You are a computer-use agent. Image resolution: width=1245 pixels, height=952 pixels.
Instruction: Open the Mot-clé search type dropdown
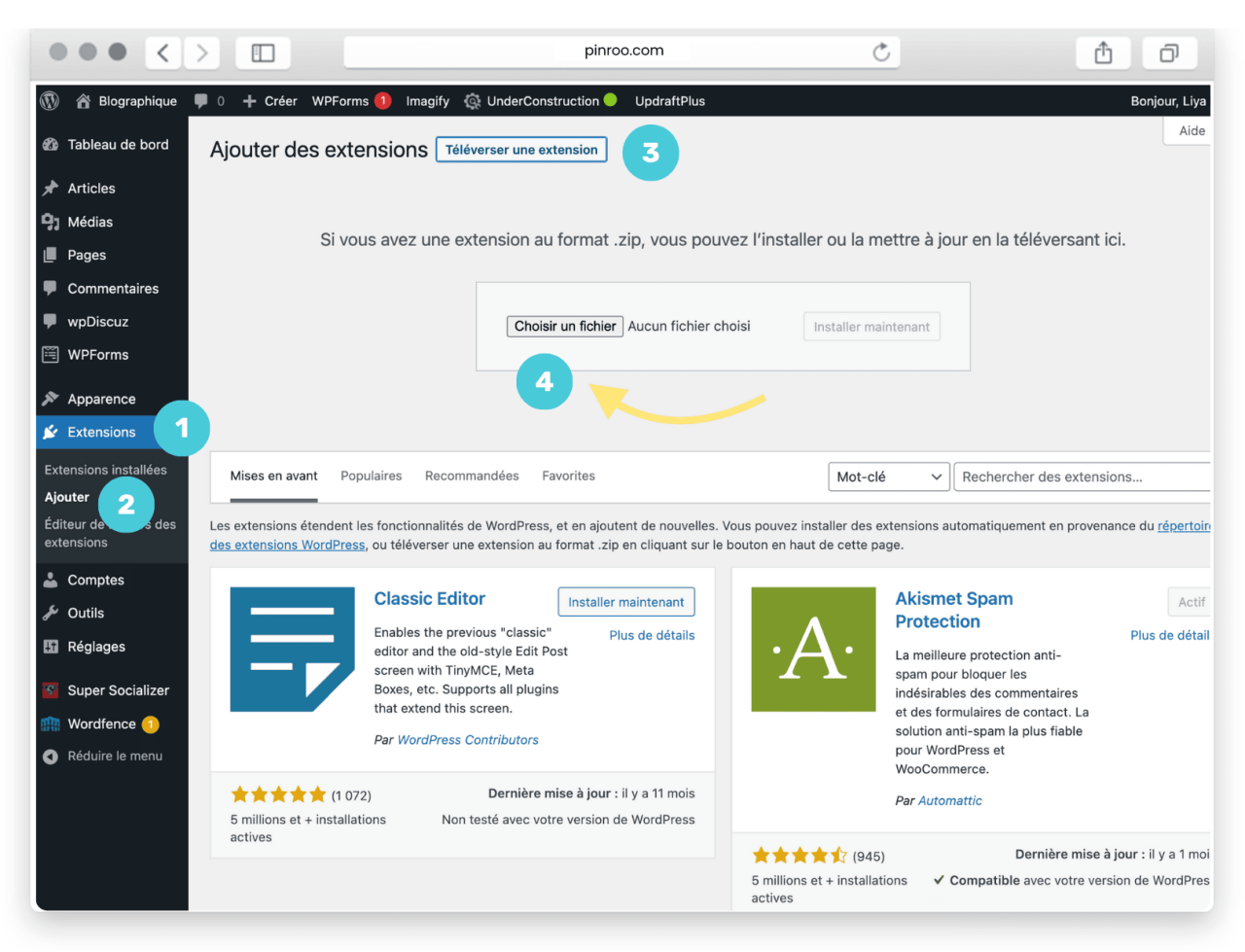tap(889, 477)
